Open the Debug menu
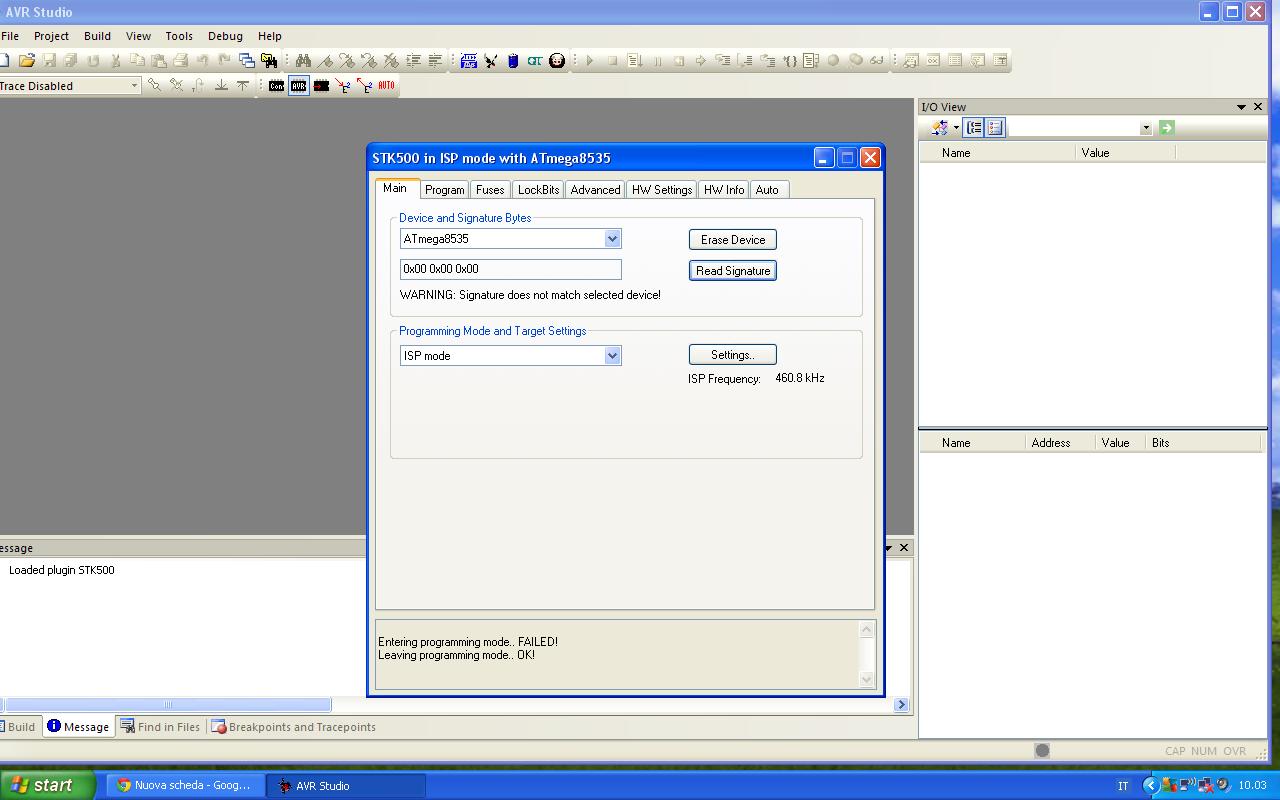This screenshot has height=800, width=1280. click(x=225, y=36)
